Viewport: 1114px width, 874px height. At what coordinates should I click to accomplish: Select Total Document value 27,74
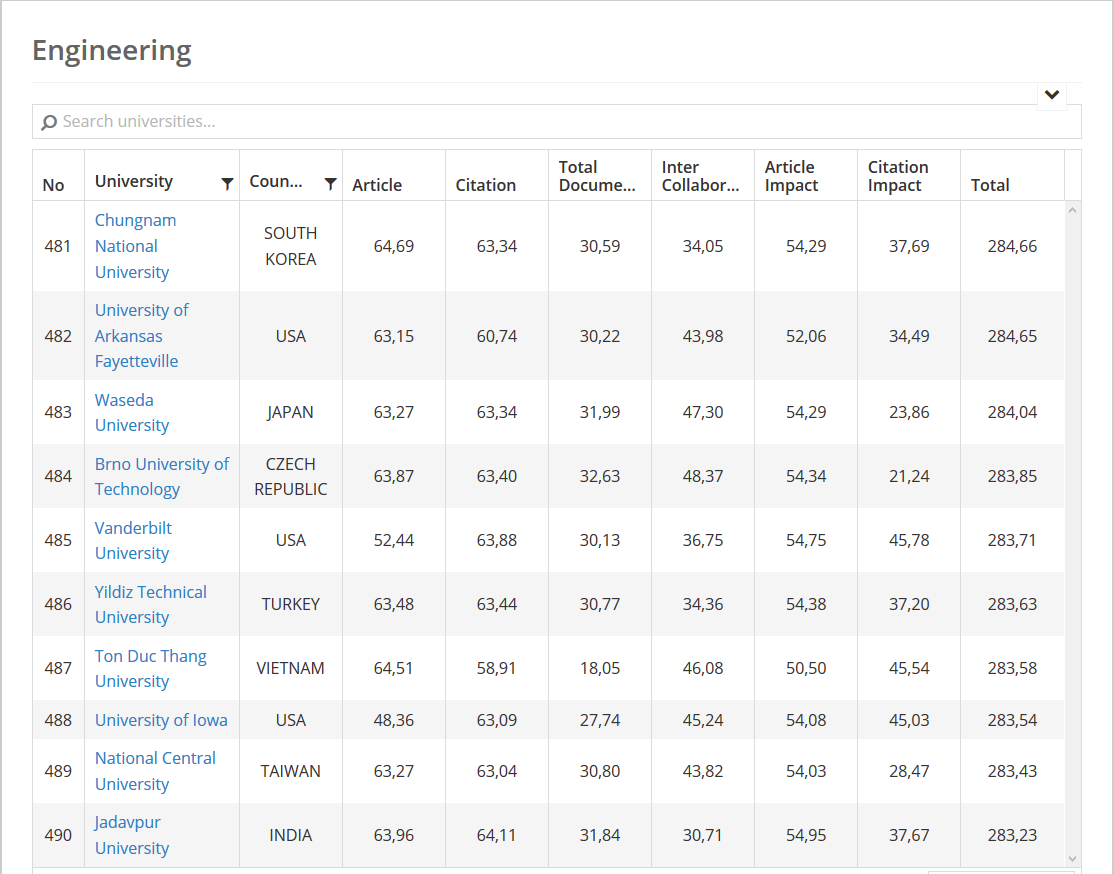click(x=600, y=720)
